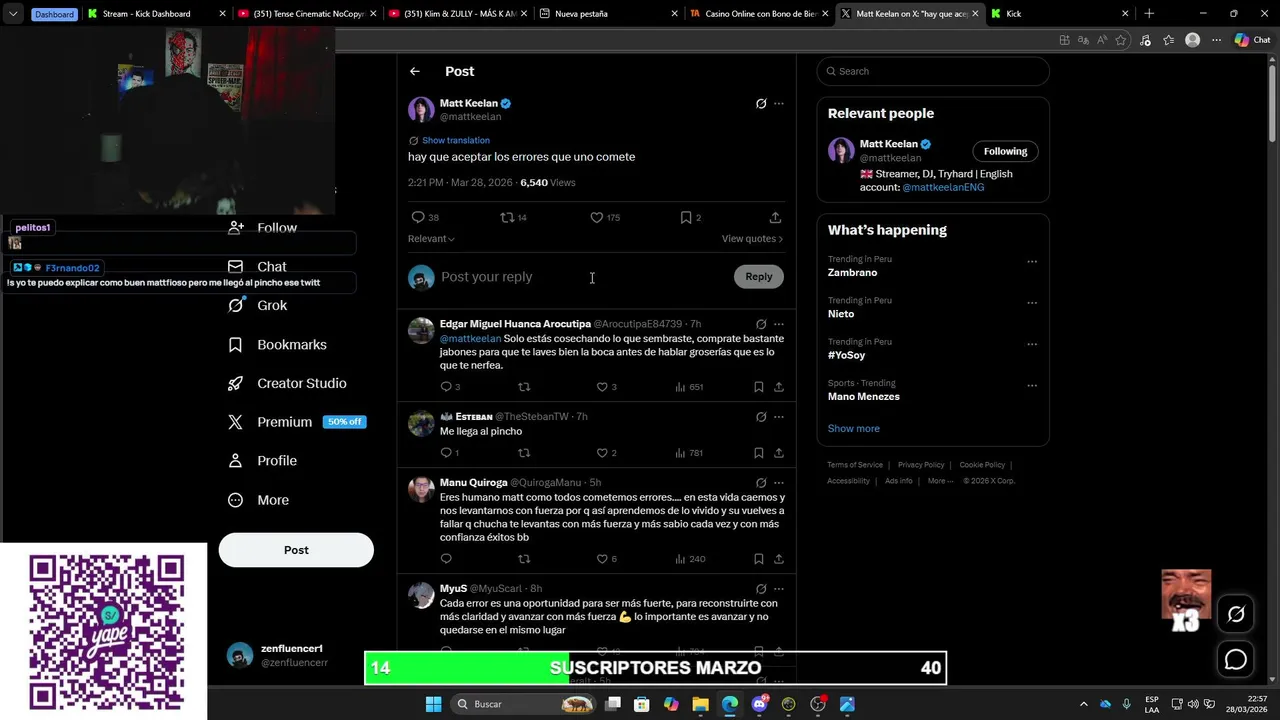Open more options for Zambrano trend
This screenshot has height=720, width=1280.
pyautogui.click(x=1032, y=262)
